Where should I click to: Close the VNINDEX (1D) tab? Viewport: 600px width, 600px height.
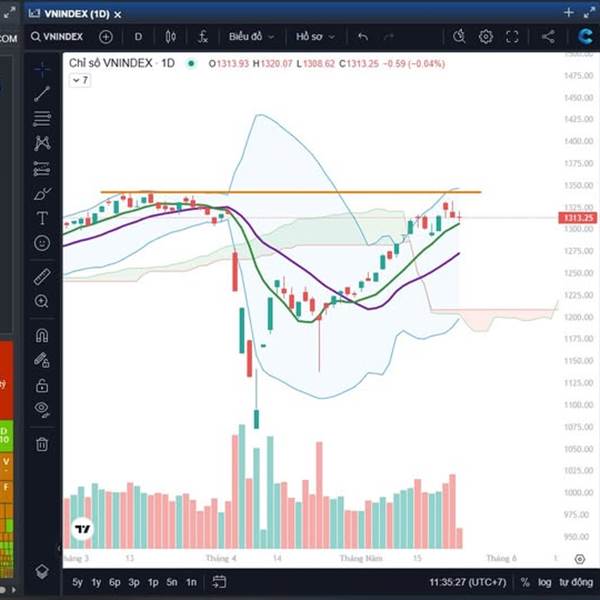pos(118,15)
